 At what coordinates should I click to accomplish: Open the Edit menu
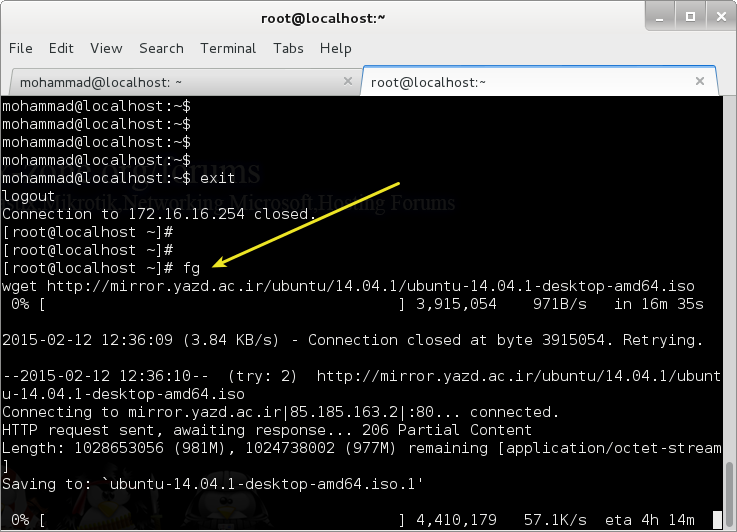pos(61,48)
